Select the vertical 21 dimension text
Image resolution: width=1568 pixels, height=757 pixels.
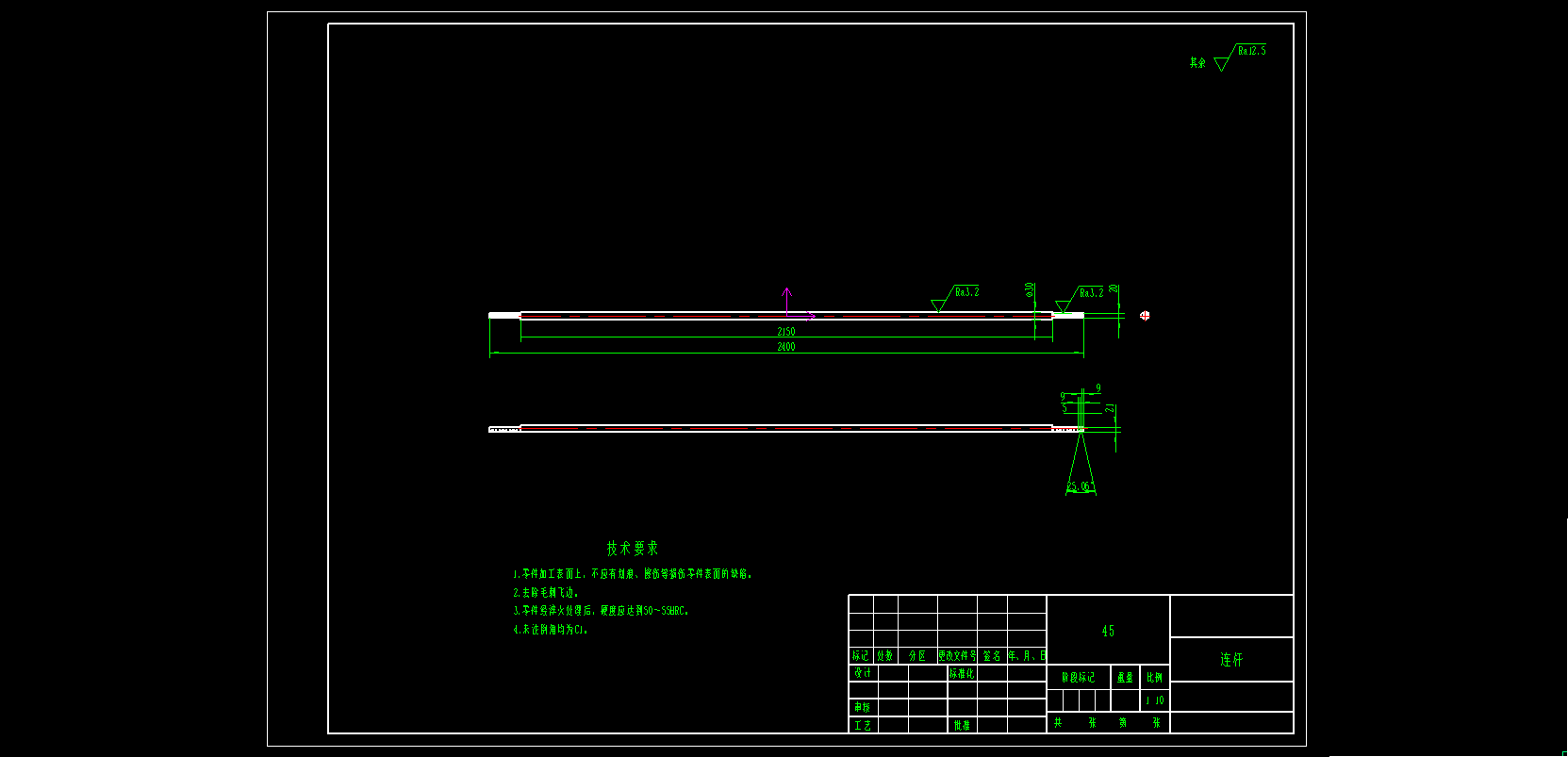(x=1111, y=410)
